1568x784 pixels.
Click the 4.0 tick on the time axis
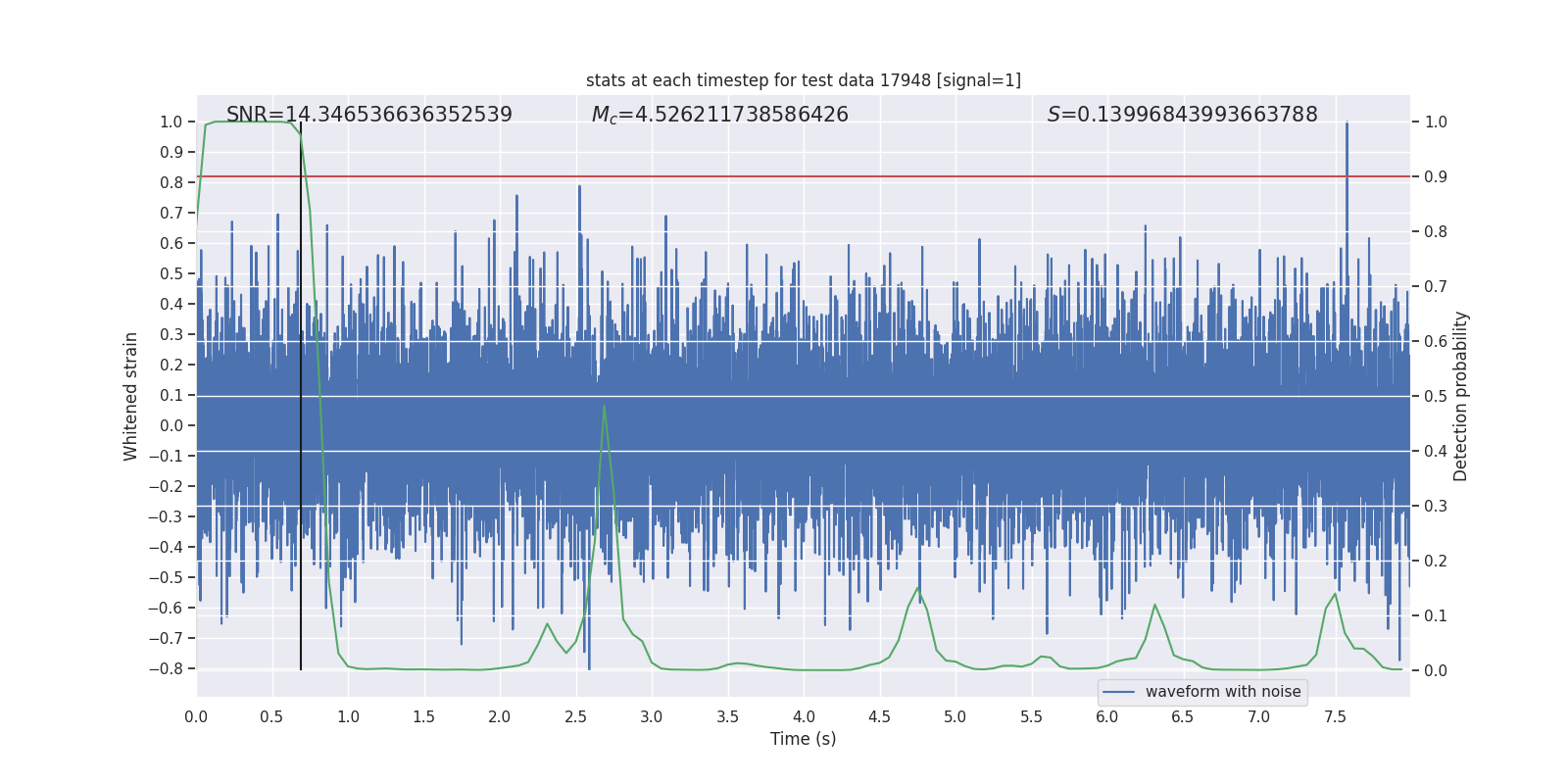click(804, 716)
